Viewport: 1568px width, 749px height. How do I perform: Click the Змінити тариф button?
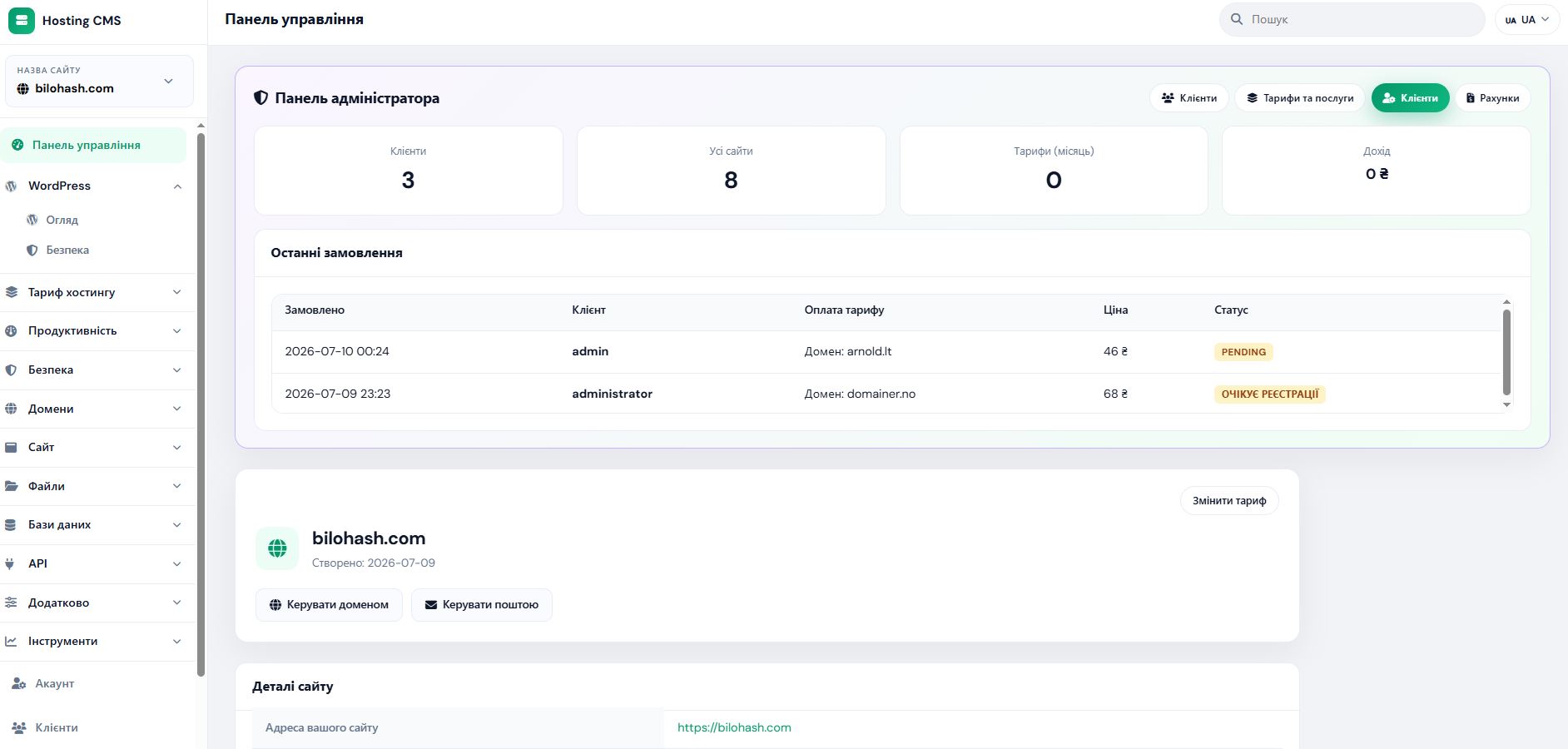point(1229,500)
